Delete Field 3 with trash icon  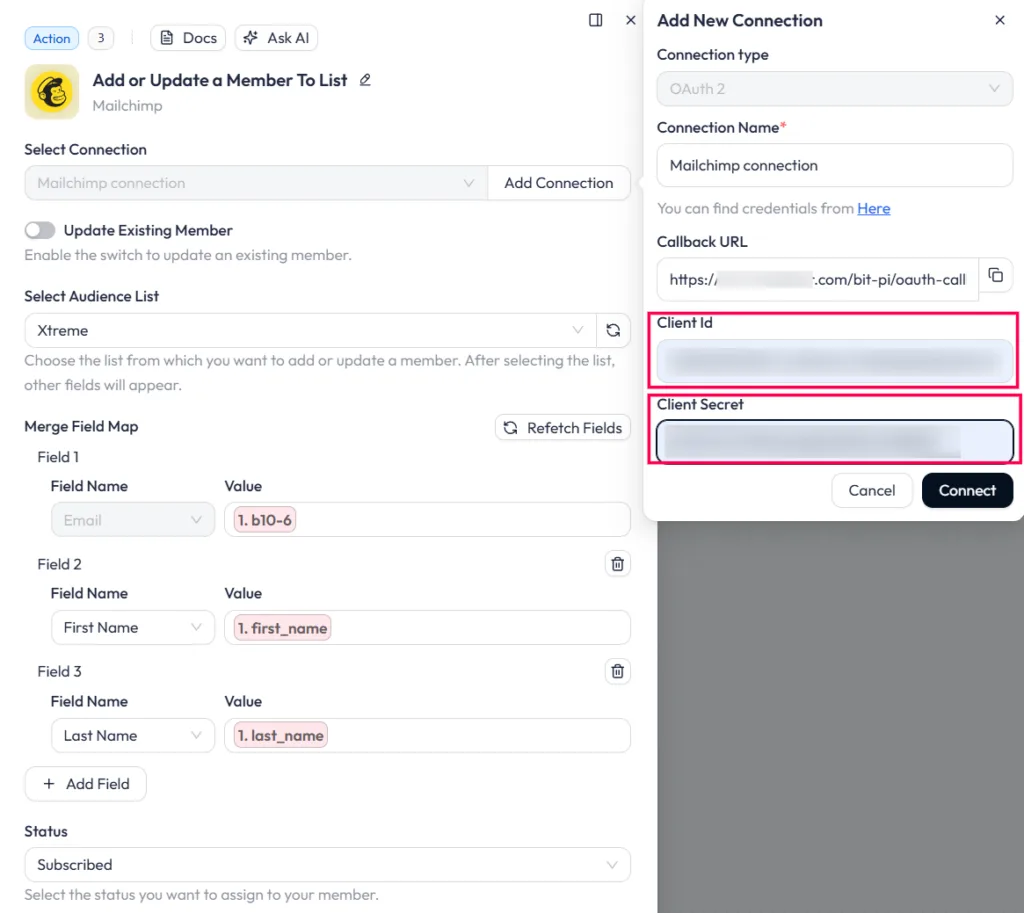pos(617,671)
